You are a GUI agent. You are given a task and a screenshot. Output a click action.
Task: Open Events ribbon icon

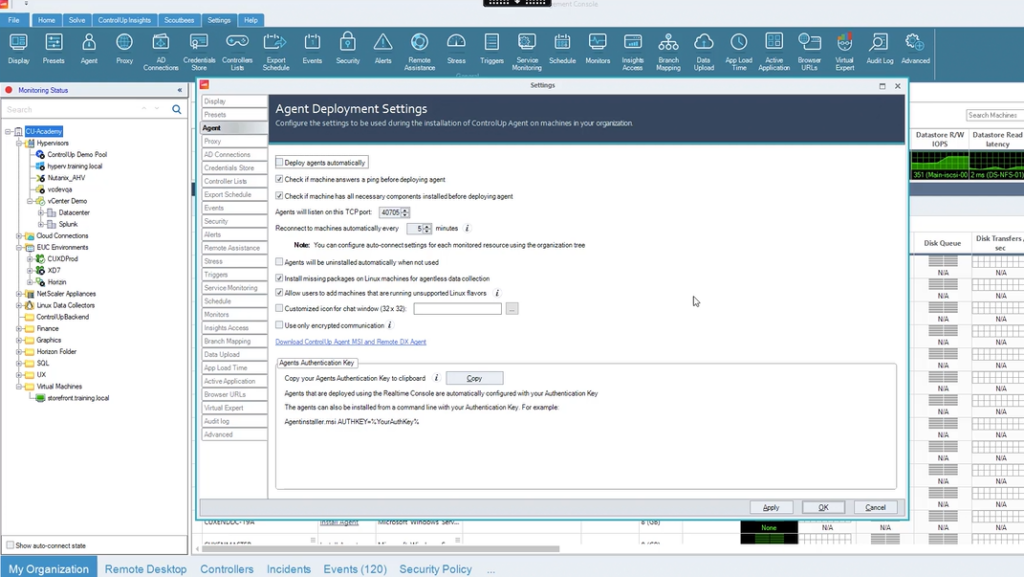pyautogui.click(x=312, y=49)
